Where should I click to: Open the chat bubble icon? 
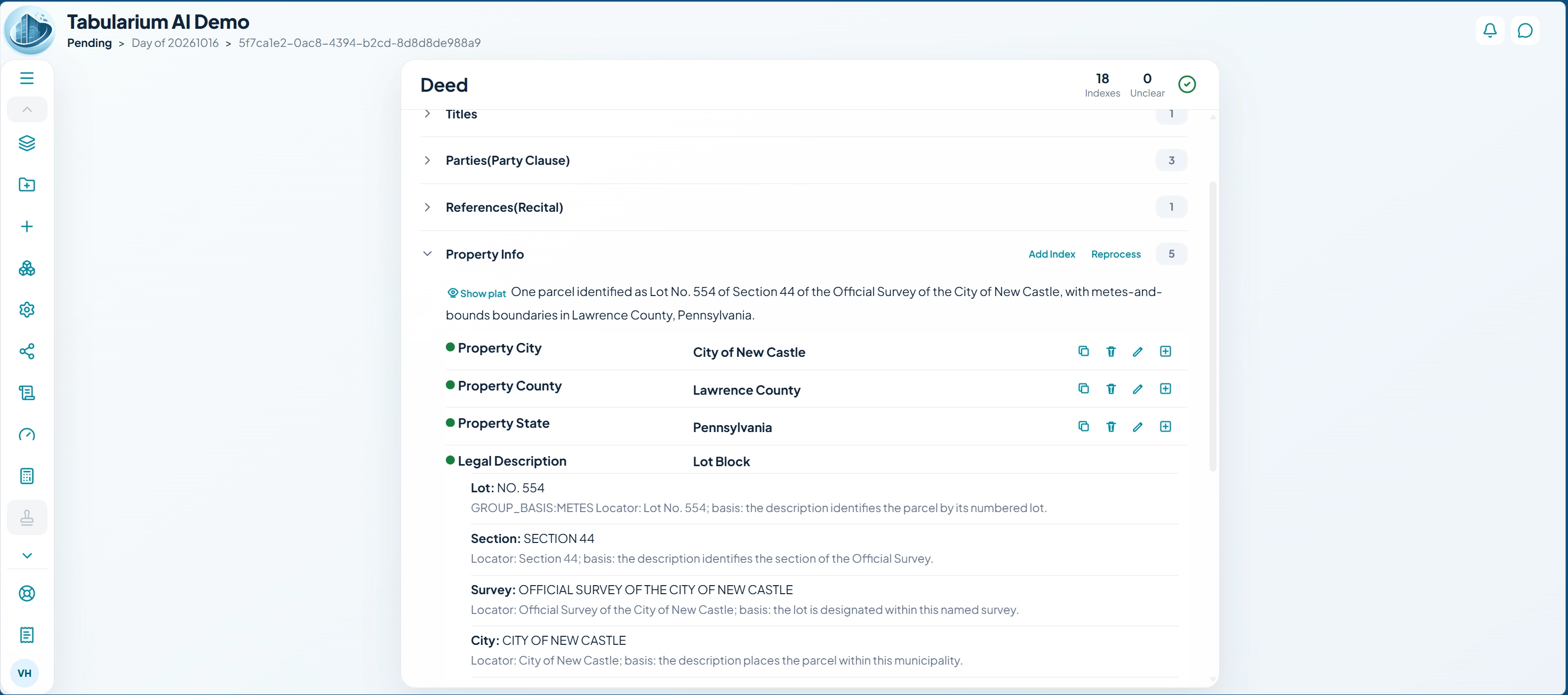1525,30
